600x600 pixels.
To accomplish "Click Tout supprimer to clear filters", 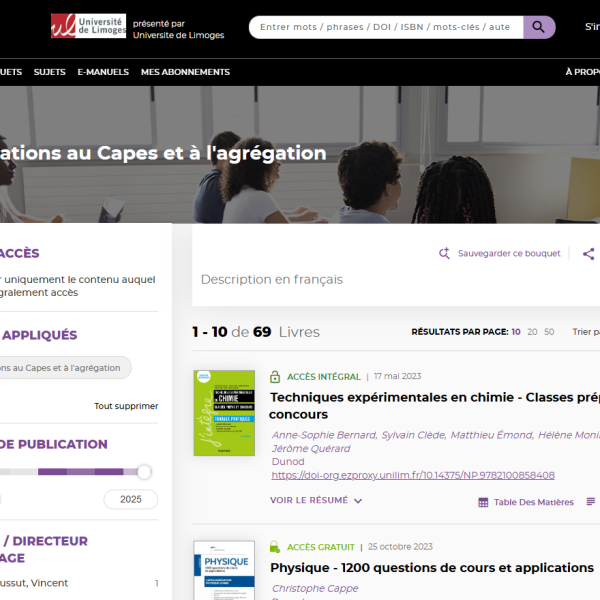I will pos(126,406).
